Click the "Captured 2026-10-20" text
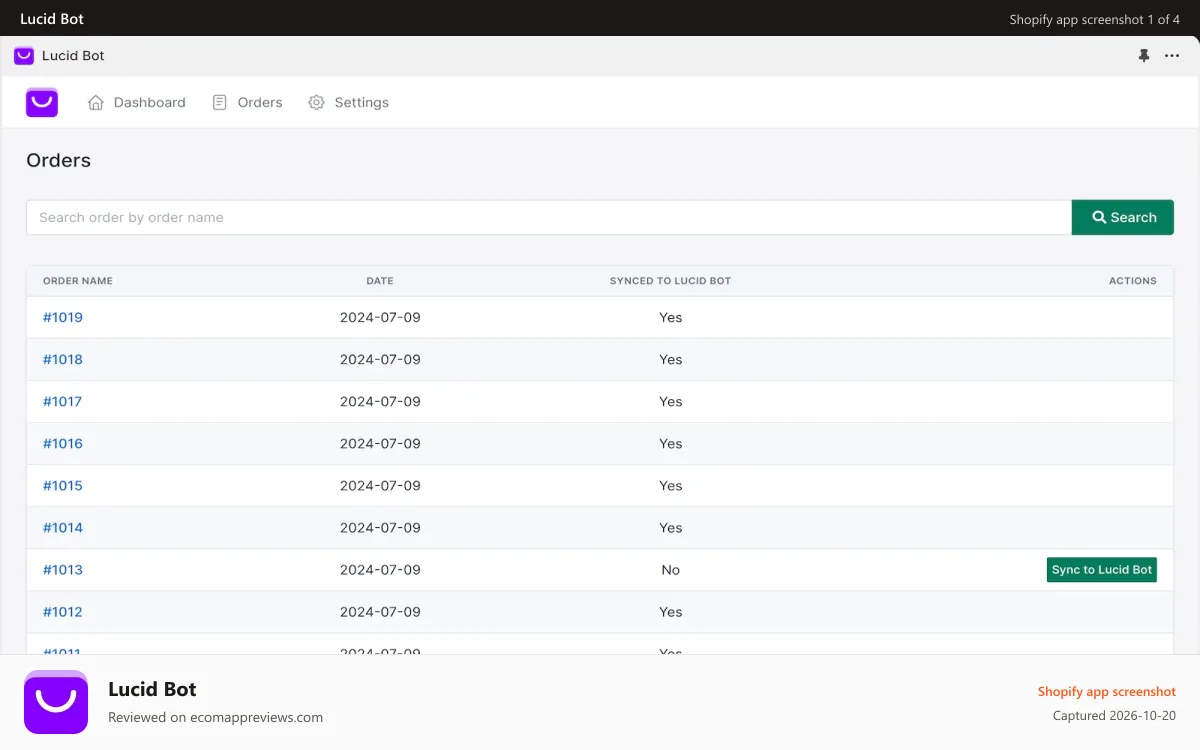The height and width of the screenshot is (750, 1200). tap(1114, 715)
